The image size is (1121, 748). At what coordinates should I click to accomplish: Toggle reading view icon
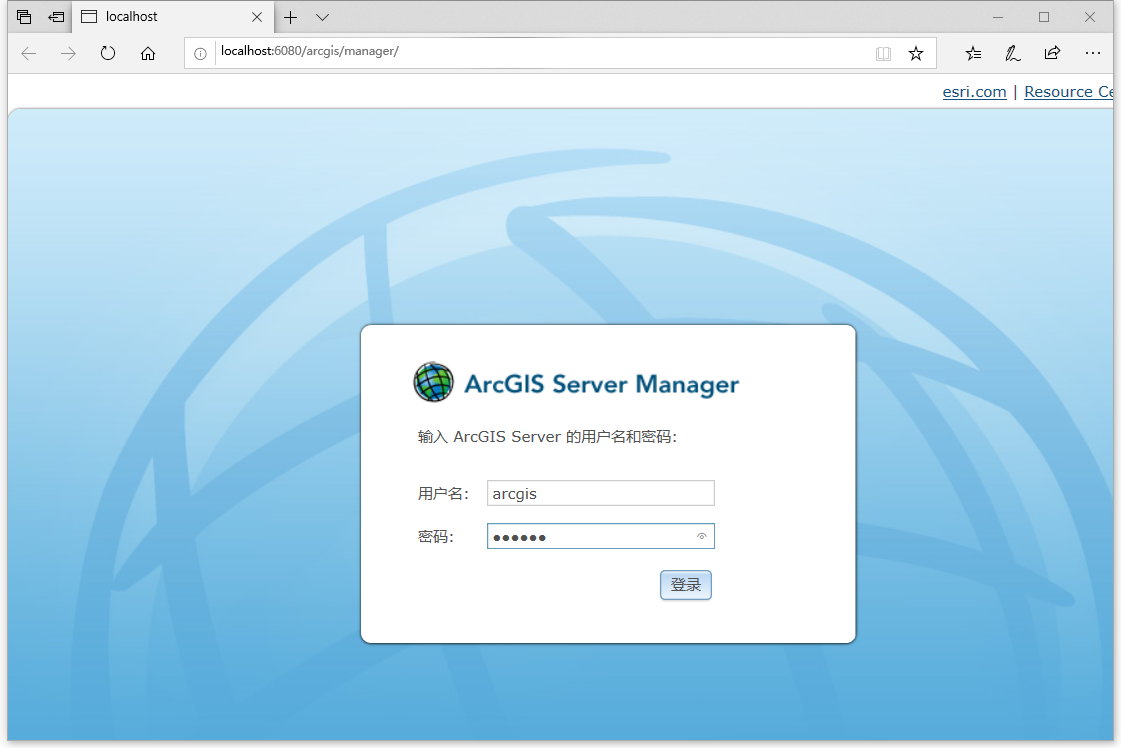[884, 54]
